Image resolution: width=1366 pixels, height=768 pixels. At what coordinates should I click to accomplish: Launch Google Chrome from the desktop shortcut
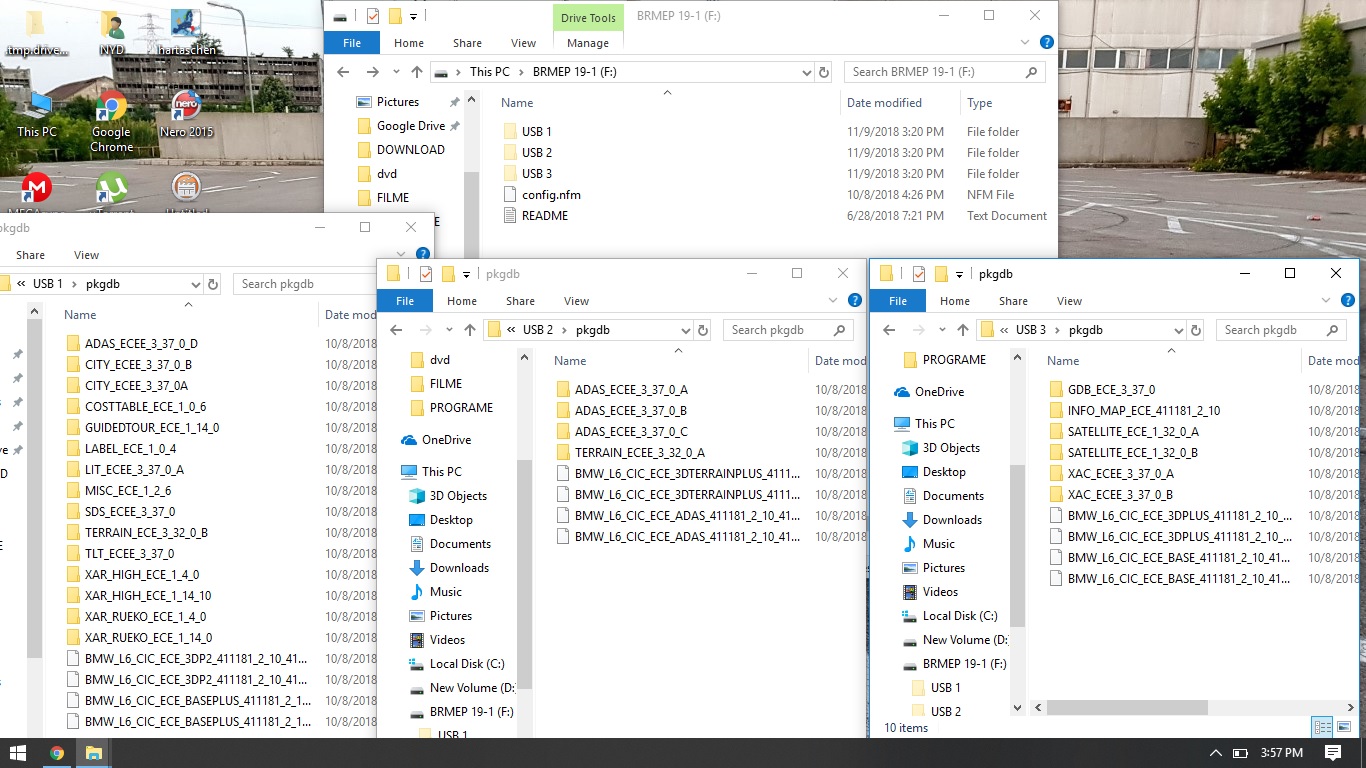click(x=111, y=122)
